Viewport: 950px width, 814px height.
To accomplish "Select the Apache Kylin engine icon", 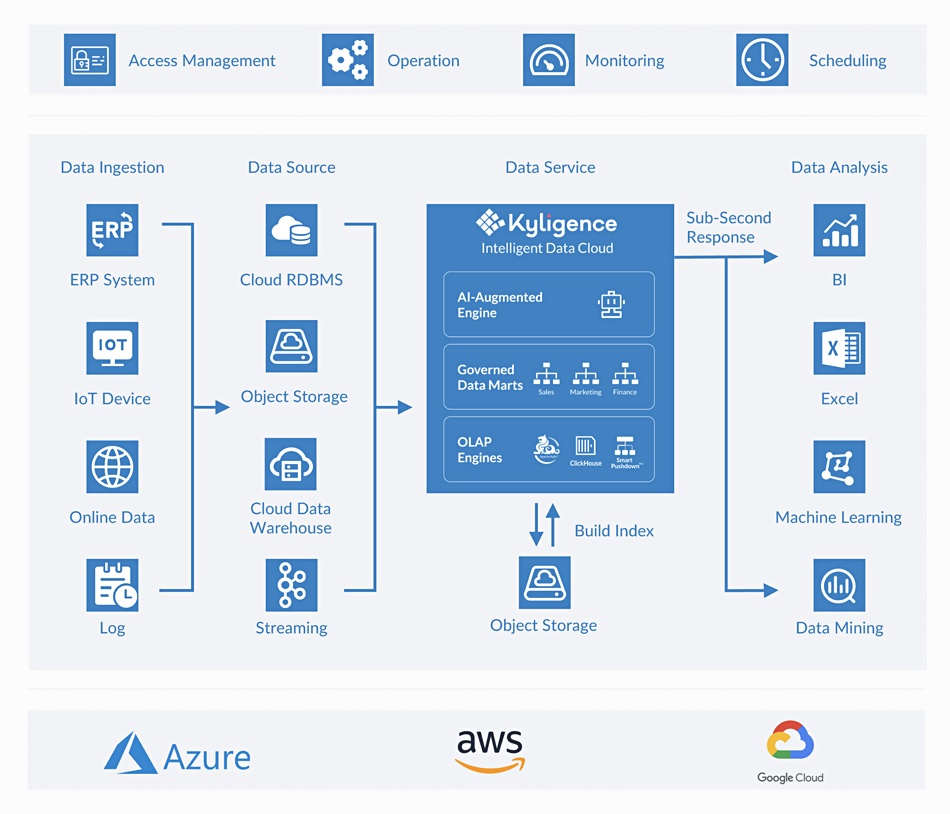I will pyautogui.click(x=546, y=449).
